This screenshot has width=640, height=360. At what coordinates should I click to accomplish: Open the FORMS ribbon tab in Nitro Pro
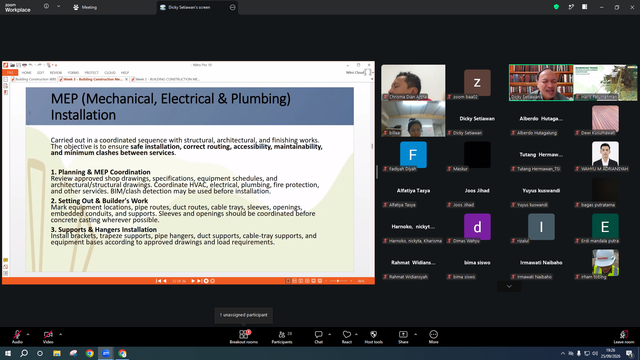pyautogui.click(x=73, y=73)
